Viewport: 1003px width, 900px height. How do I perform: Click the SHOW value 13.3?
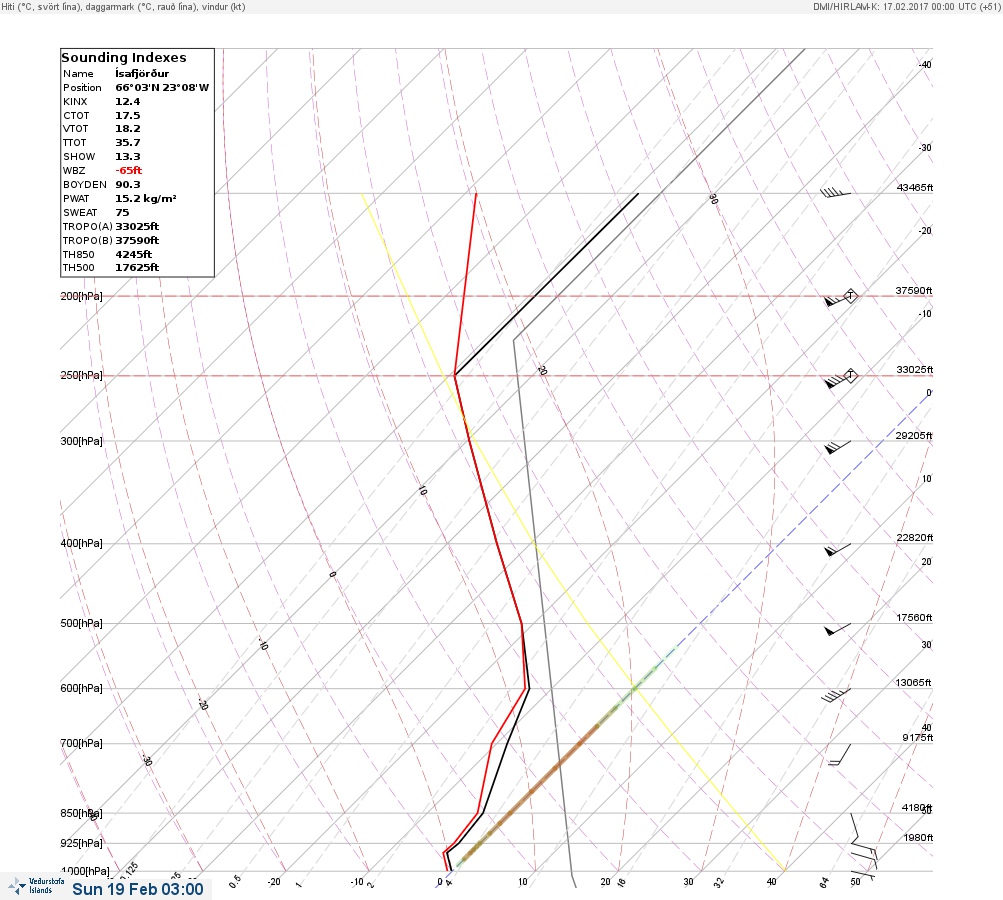(x=128, y=157)
